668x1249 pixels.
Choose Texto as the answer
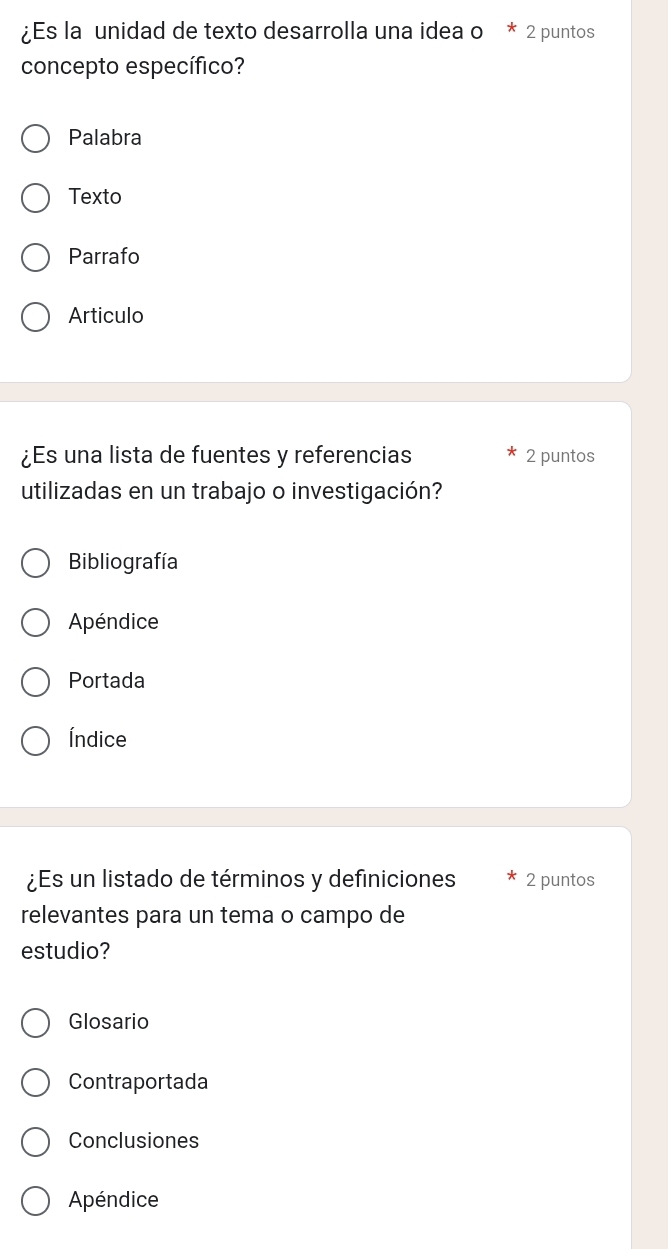[36, 198]
